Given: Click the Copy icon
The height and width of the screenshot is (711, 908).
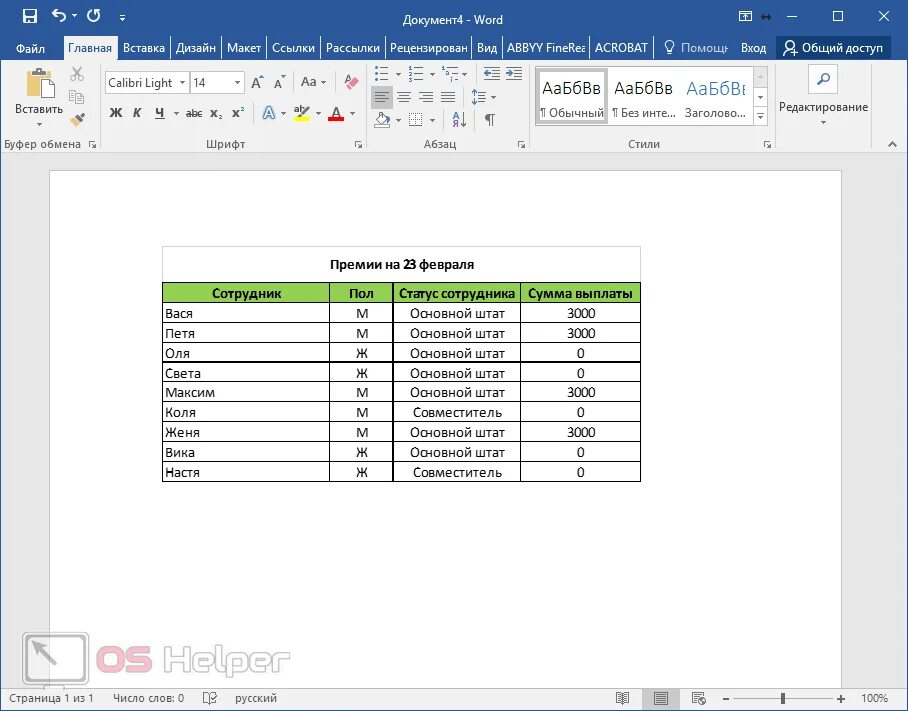Looking at the screenshot, I should 77,97.
